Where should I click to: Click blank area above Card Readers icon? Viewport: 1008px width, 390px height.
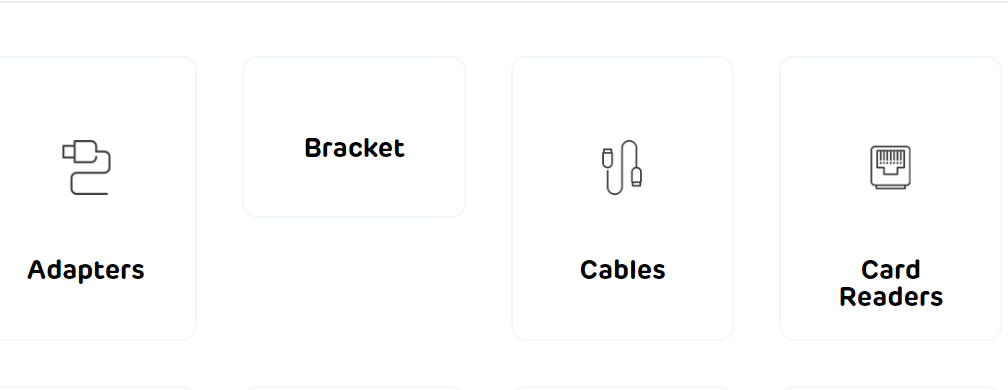click(x=891, y=101)
